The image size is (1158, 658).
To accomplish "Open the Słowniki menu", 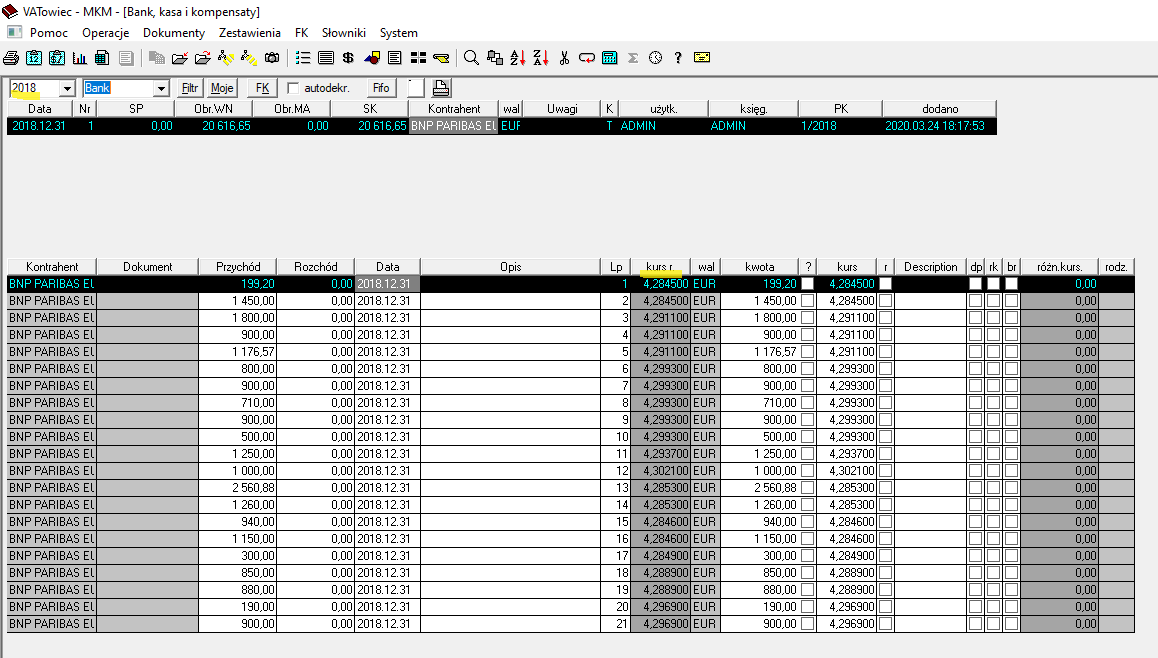I will click(343, 33).
